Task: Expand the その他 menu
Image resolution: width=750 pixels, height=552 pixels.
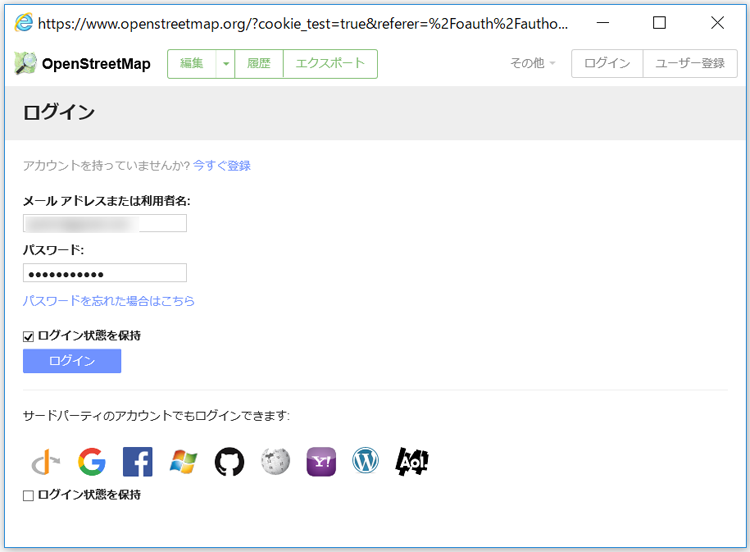Action: click(532, 63)
